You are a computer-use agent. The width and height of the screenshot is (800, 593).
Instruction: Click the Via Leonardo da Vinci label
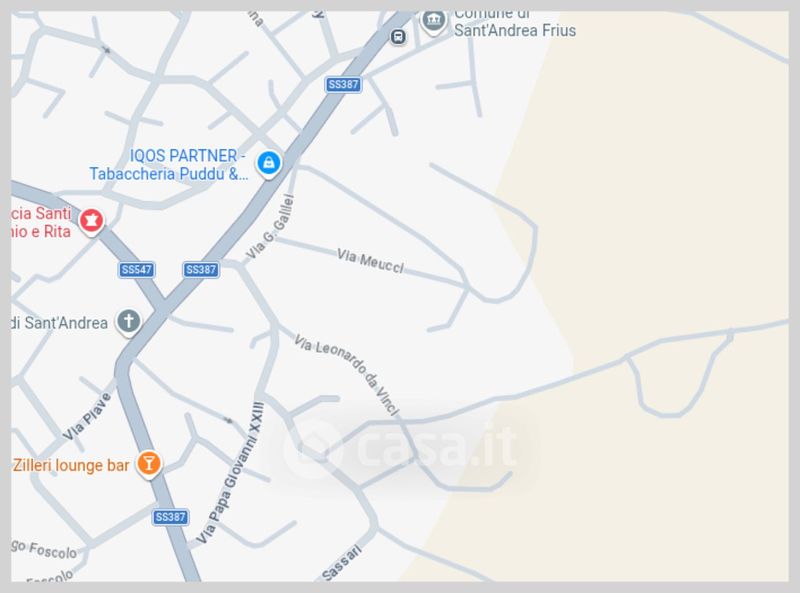(x=346, y=375)
